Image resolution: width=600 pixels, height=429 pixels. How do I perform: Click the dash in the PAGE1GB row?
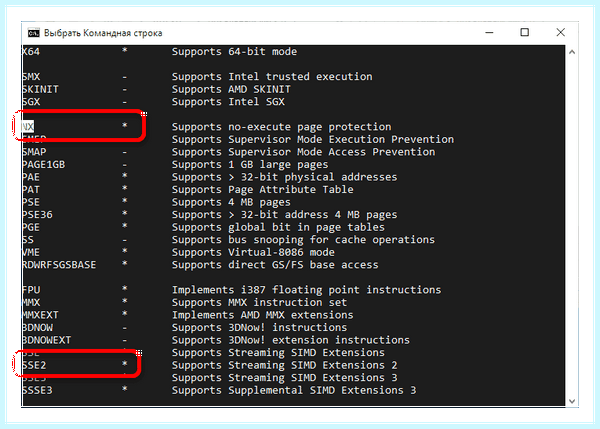click(125, 165)
